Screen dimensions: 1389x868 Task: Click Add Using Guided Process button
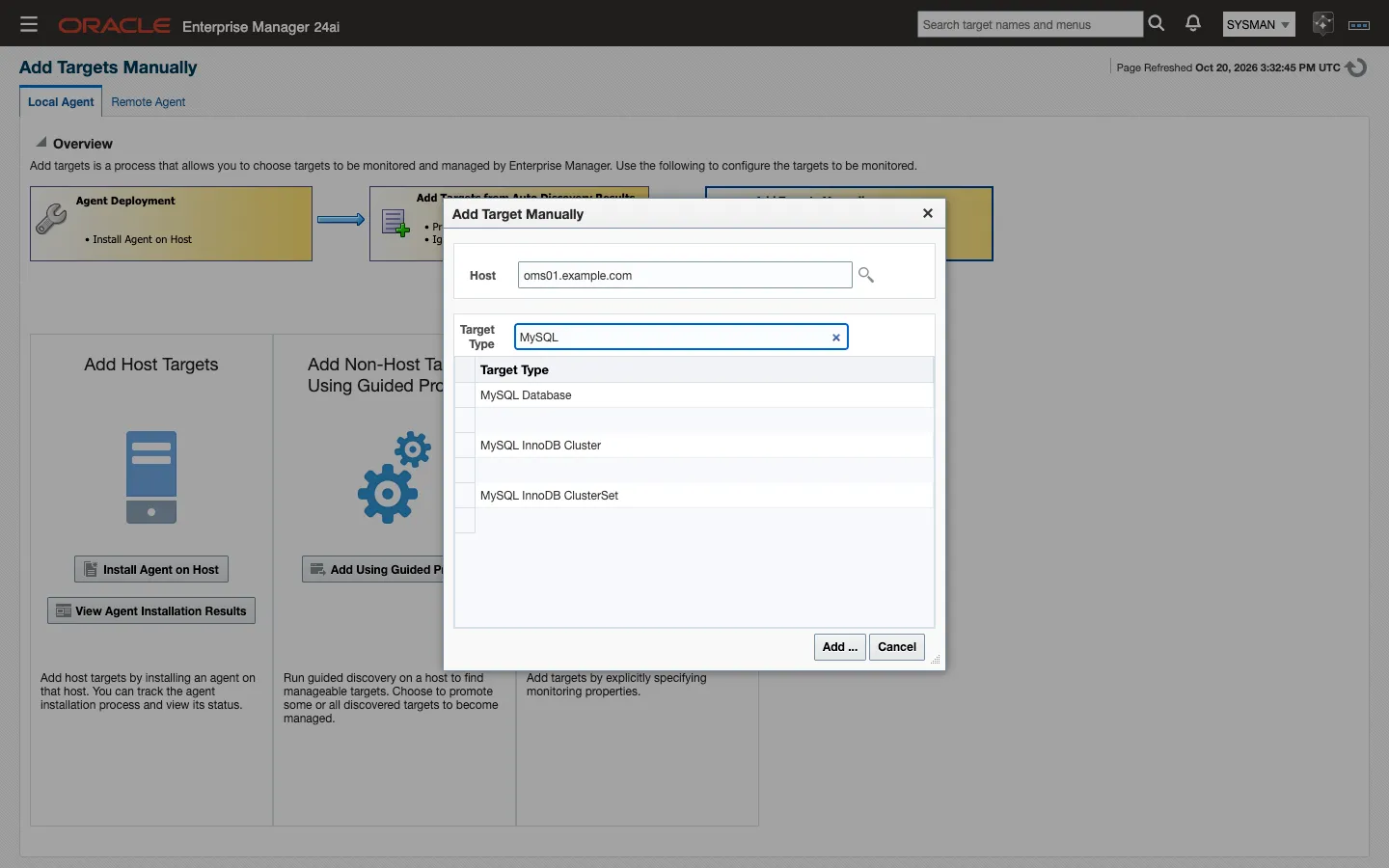click(373, 569)
